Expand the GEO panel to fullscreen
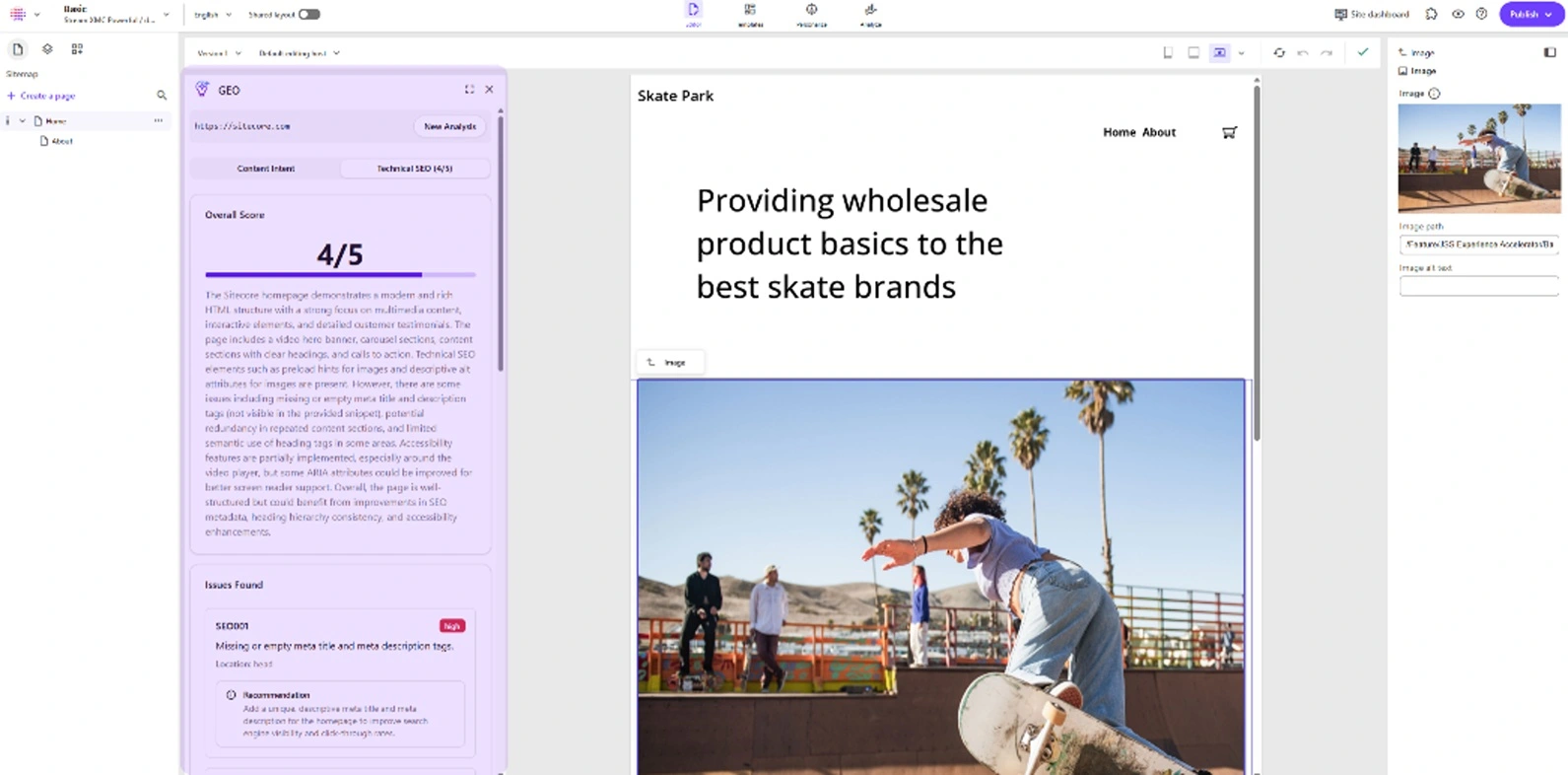 (469, 90)
